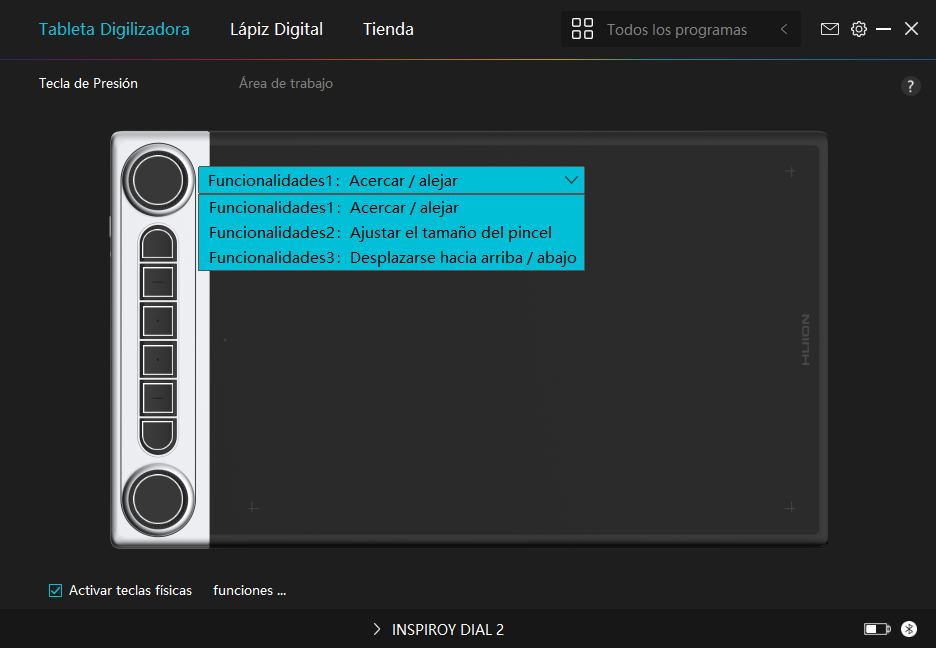Click the all-programs grid icon
The image size is (936, 648).
point(582,29)
